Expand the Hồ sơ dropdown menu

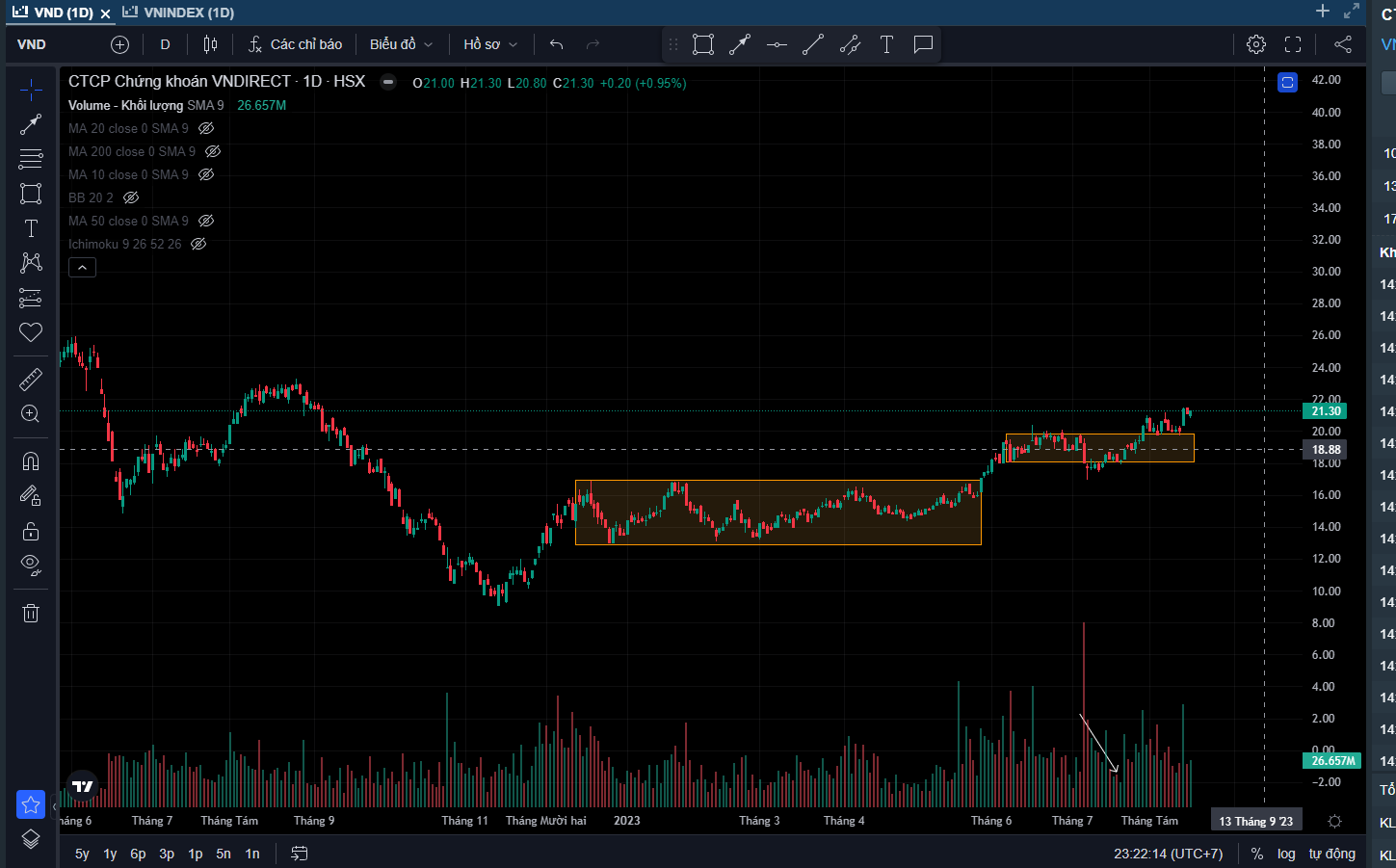[x=489, y=44]
